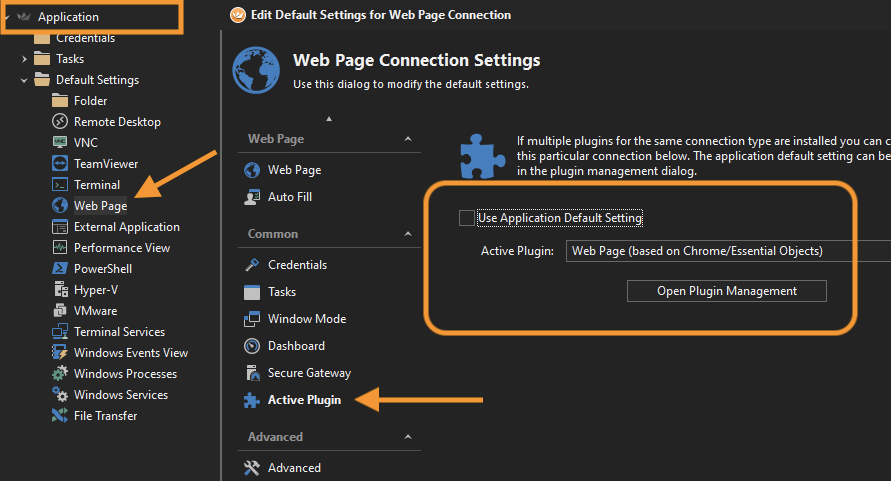
Task: Select the VNC connection icon
Action: [59, 143]
